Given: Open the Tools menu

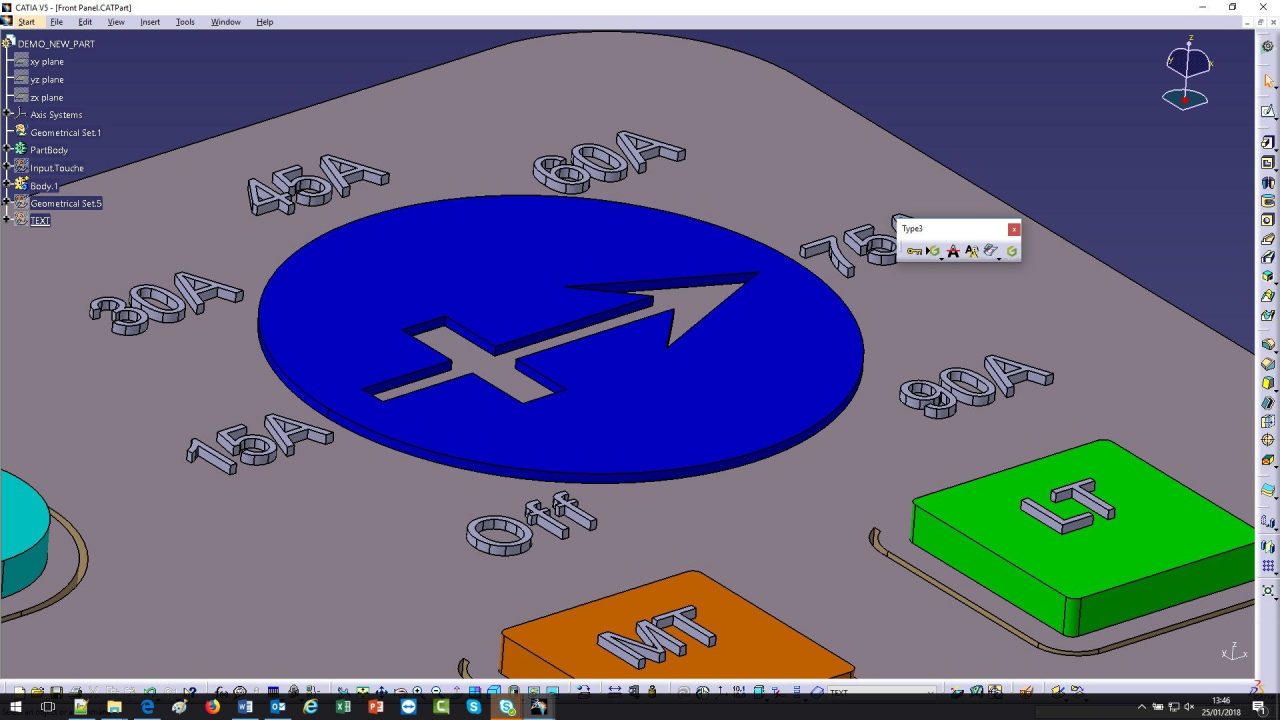Looking at the screenshot, I should (x=184, y=21).
